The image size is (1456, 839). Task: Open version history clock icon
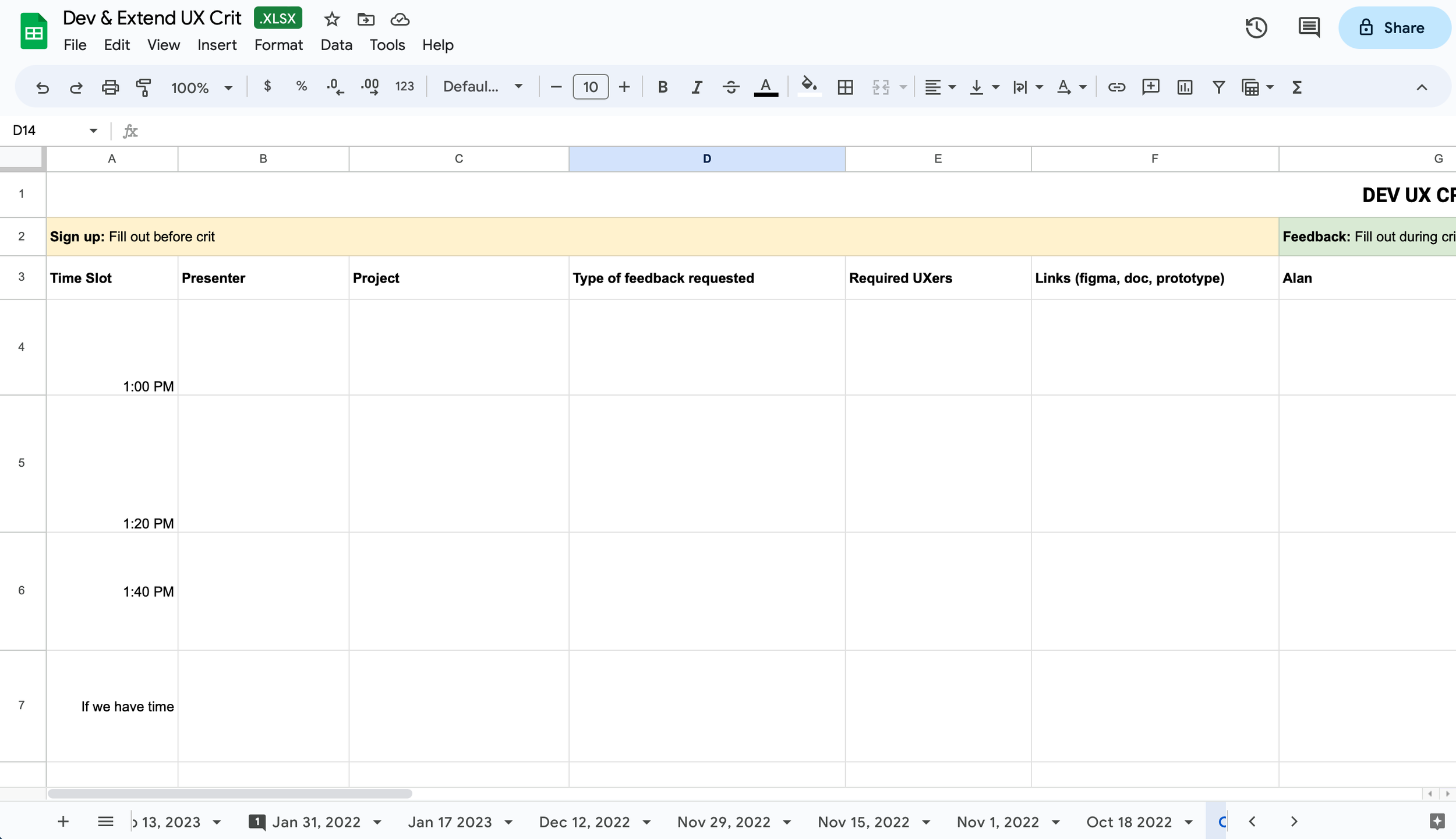point(1256,27)
